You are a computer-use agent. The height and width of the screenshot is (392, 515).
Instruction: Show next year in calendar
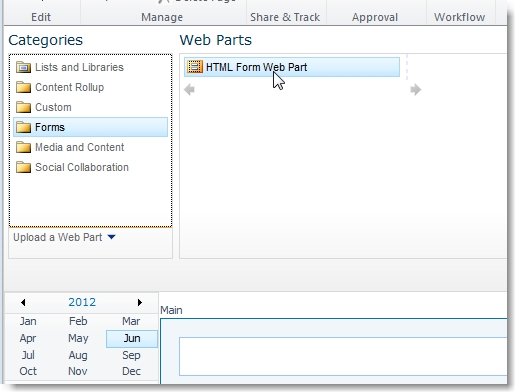tap(140, 302)
